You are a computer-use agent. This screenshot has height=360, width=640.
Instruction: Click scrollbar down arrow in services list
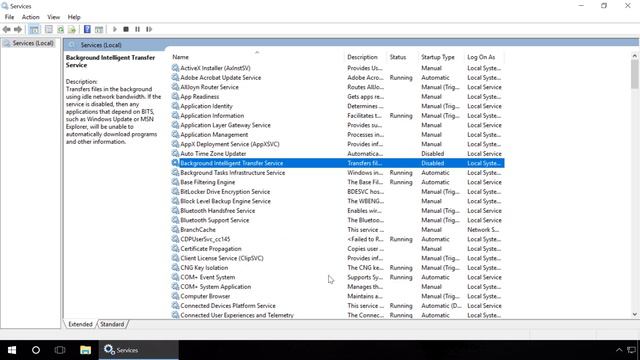[x=634, y=314]
